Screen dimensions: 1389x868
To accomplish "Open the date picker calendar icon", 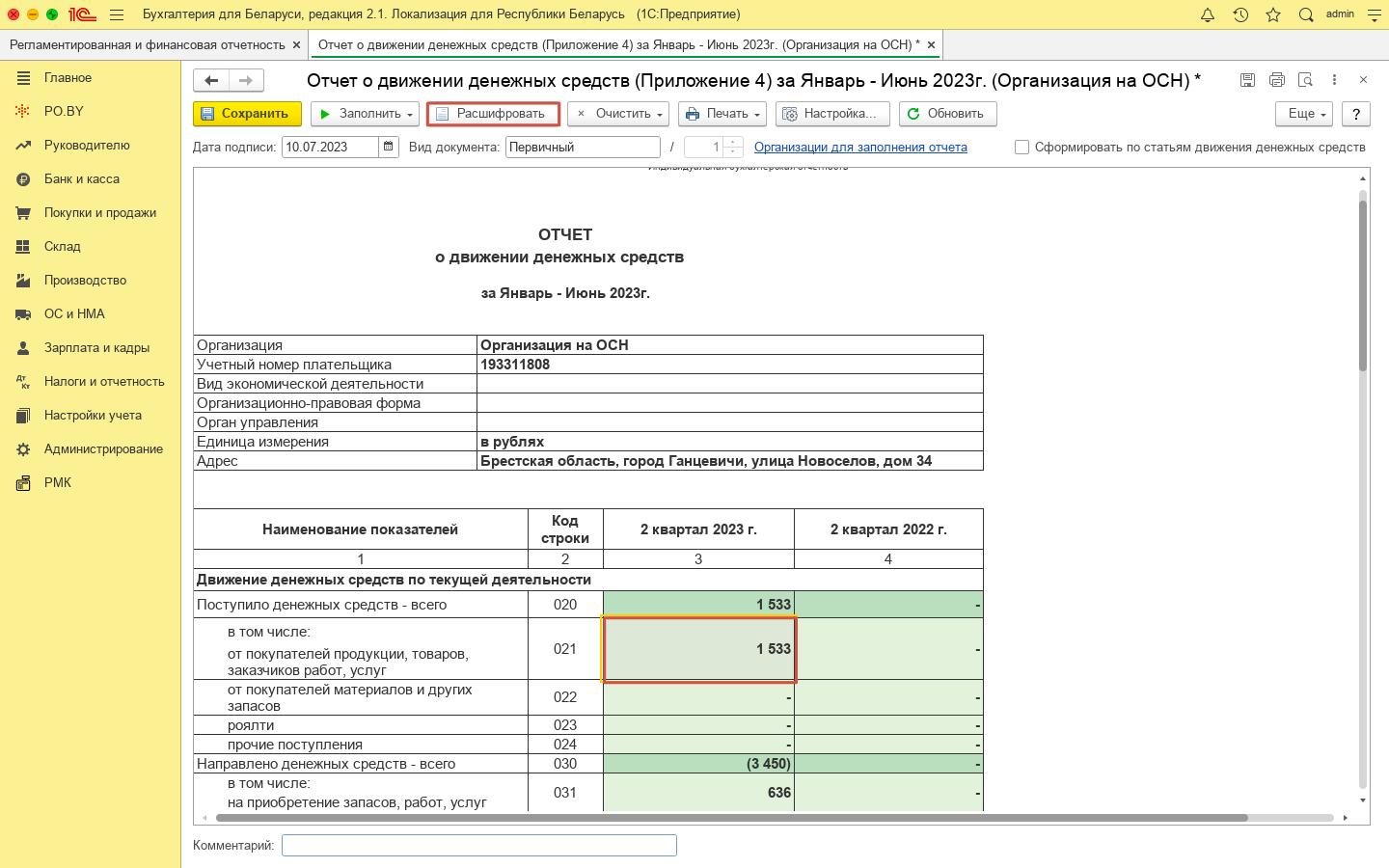I will point(389,147).
